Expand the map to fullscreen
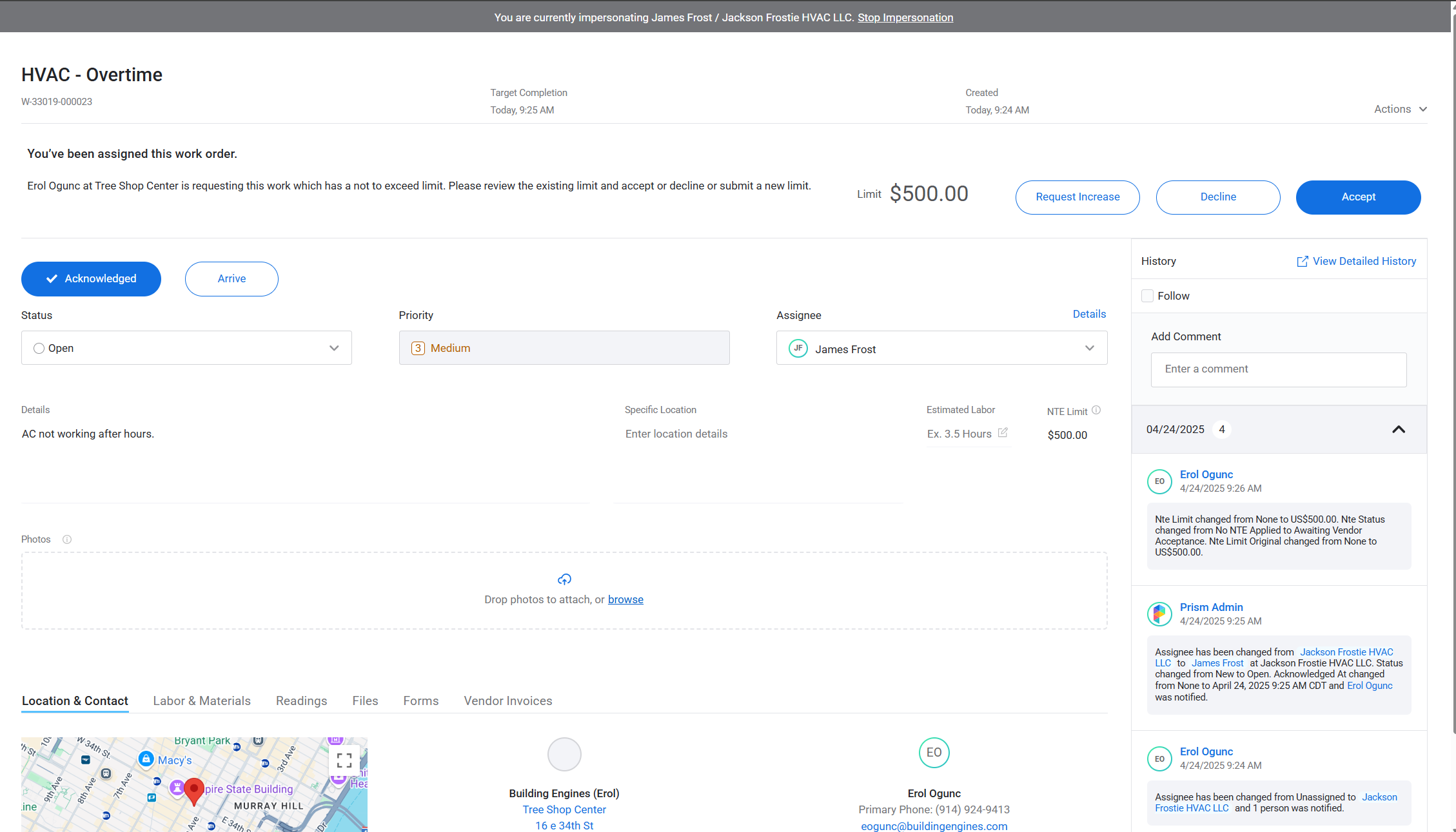The height and width of the screenshot is (832, 1456). [344, 760]
